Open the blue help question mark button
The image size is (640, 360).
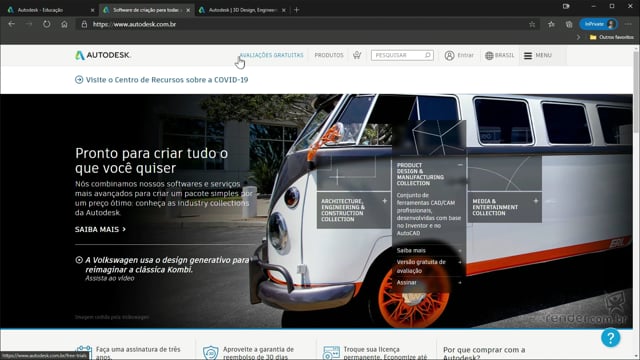(610, 338)
